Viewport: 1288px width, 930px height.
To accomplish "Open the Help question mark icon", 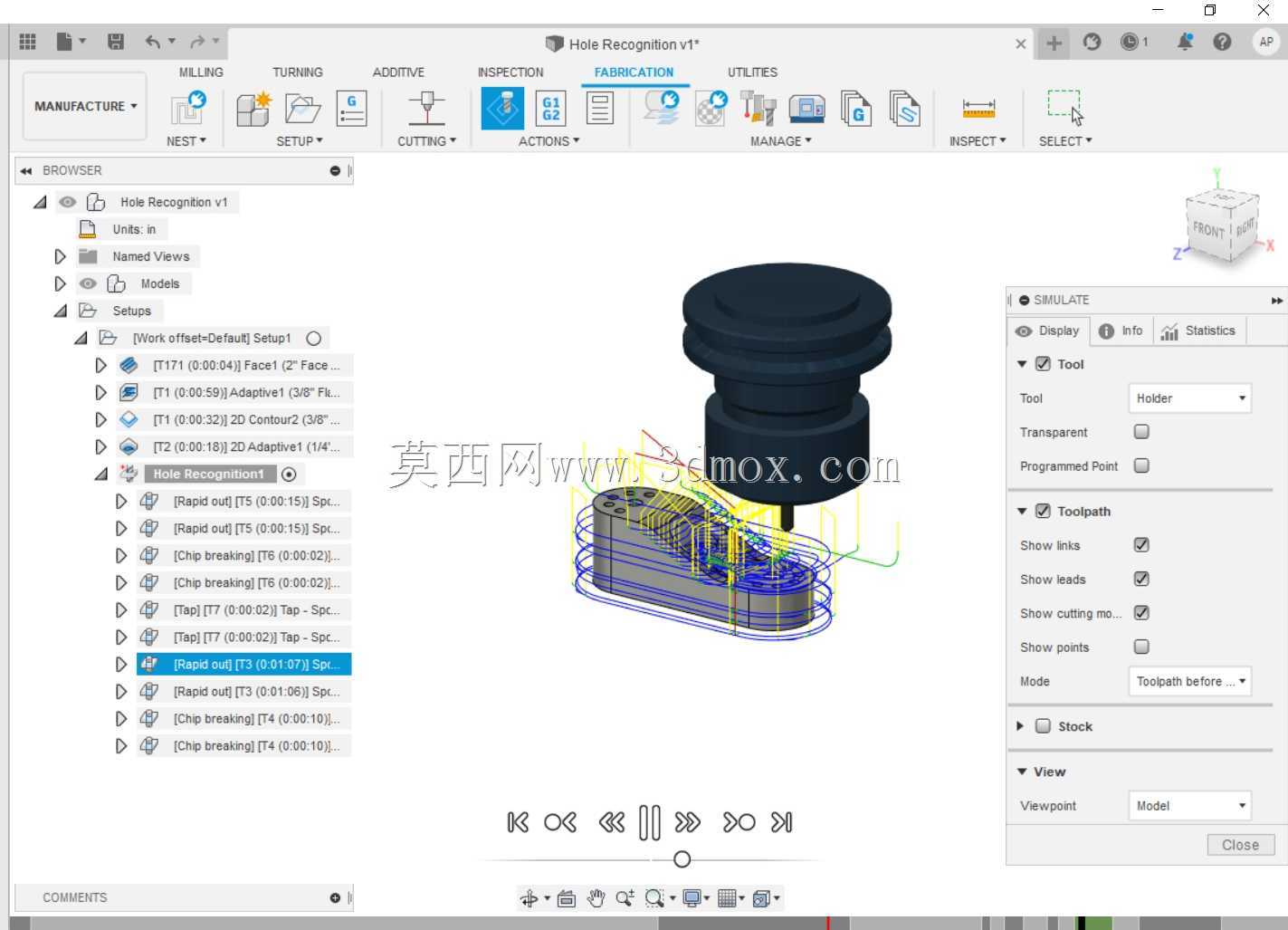I will click(1222, 42).
